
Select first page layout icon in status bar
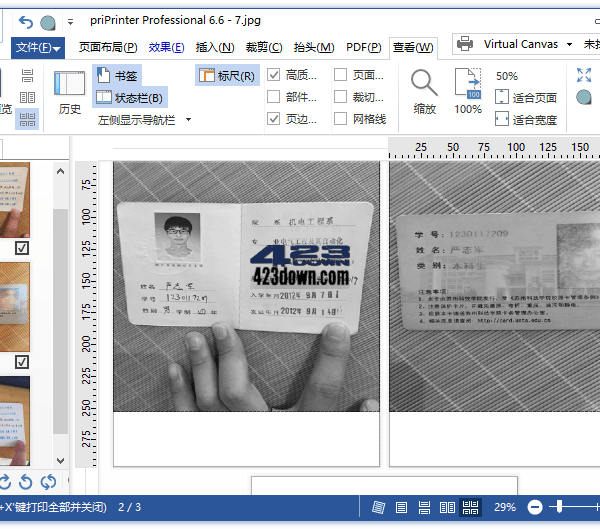pyautogui.click(x=377, y=507)
